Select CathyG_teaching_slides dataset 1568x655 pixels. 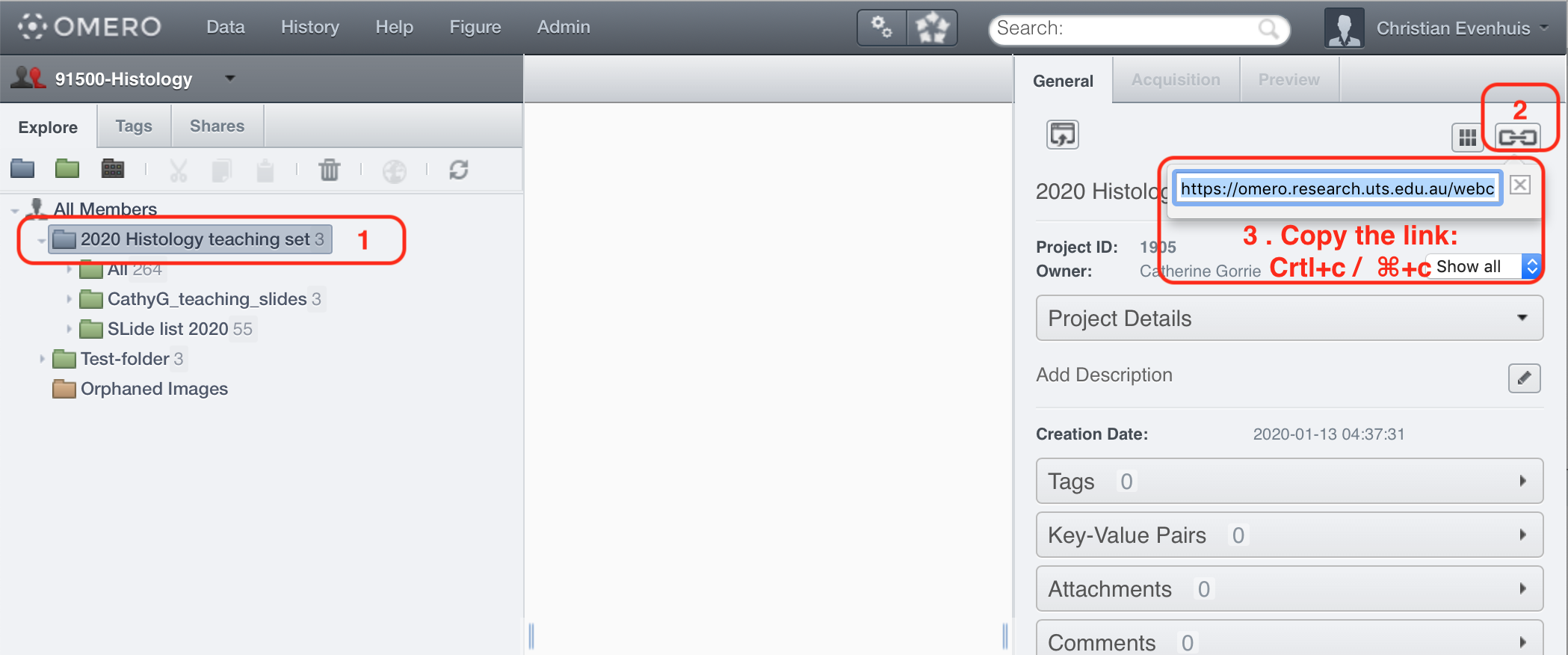tap(206, 299)
